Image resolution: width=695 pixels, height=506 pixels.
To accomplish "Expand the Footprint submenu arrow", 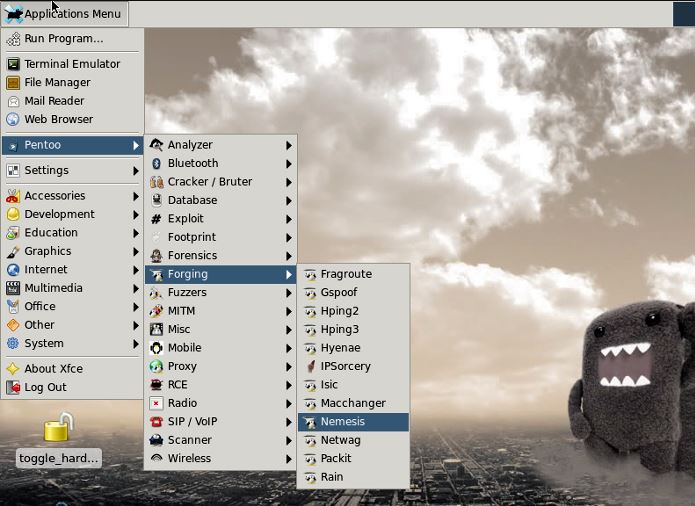I will click(289, 238).
